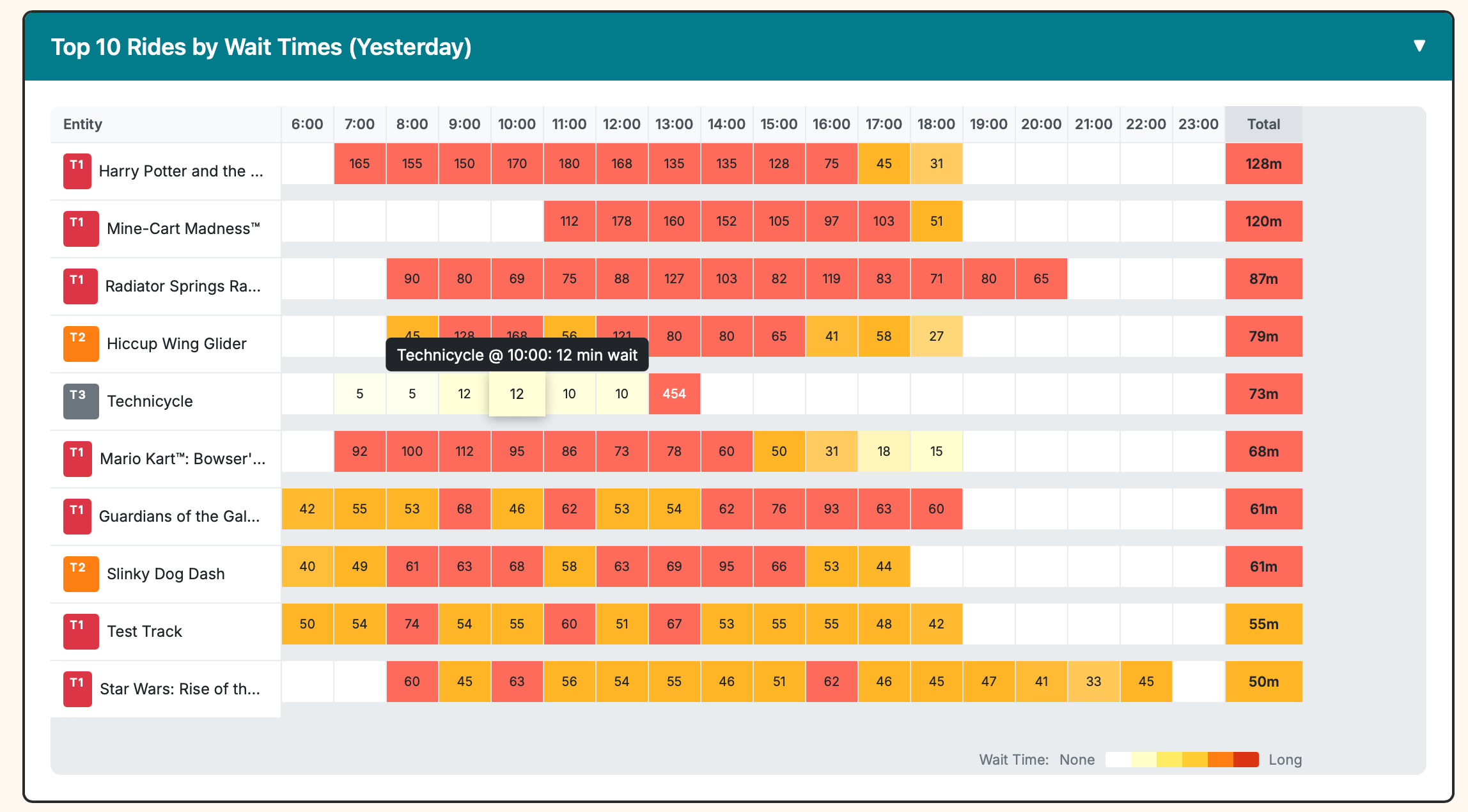Dismiss the Technicycle 12 min wait tooltip

(x=517, y=355)
